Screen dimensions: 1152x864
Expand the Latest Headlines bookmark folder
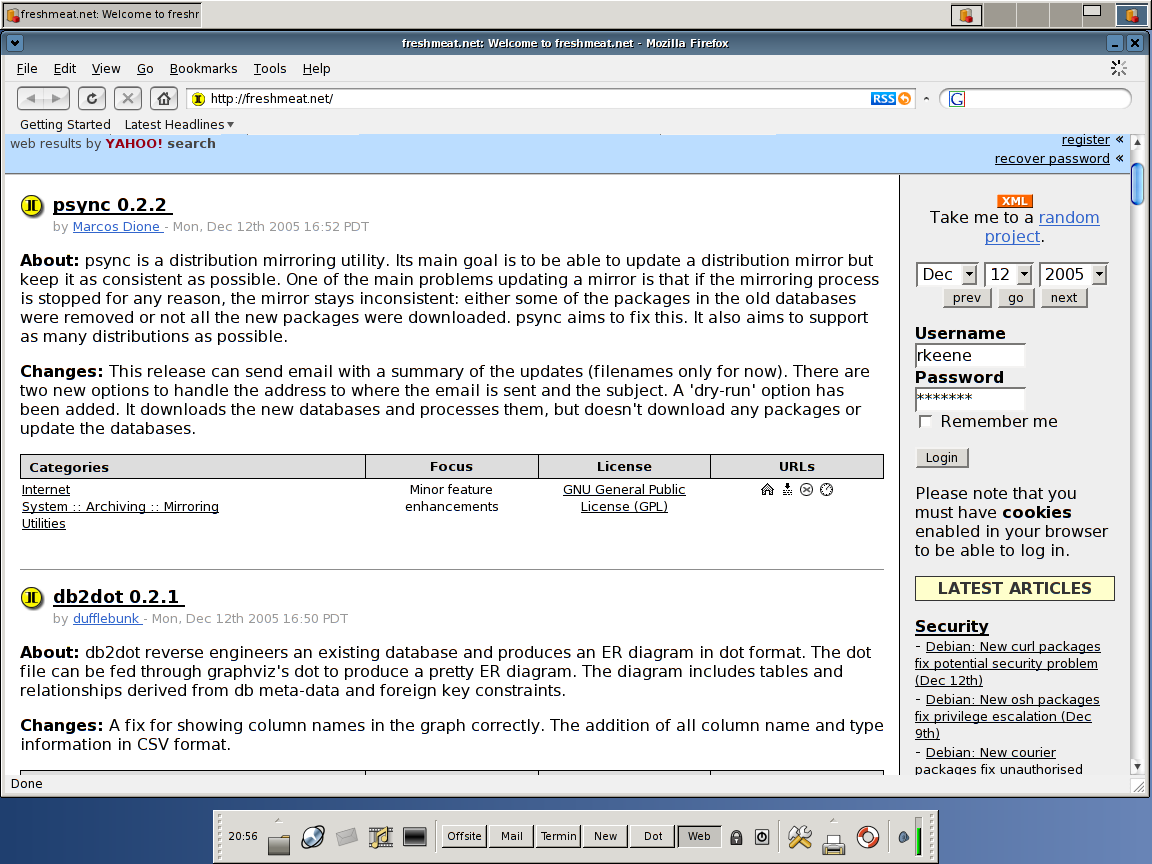click(179, 124)
